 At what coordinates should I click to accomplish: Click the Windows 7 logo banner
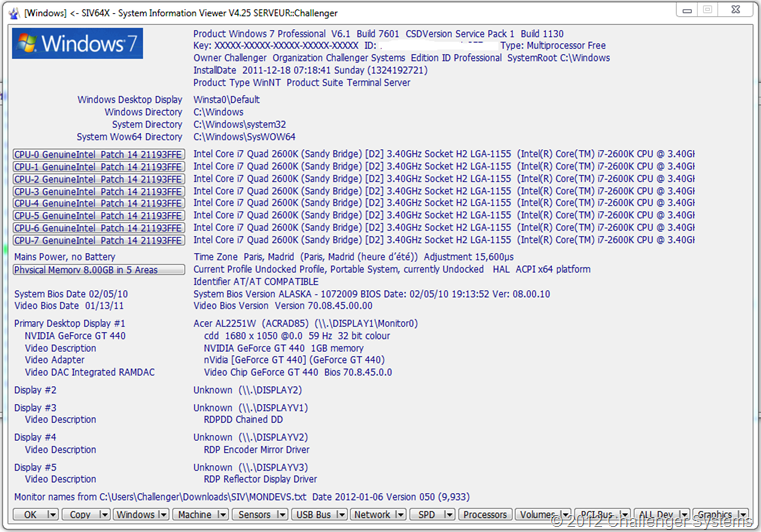78,44
